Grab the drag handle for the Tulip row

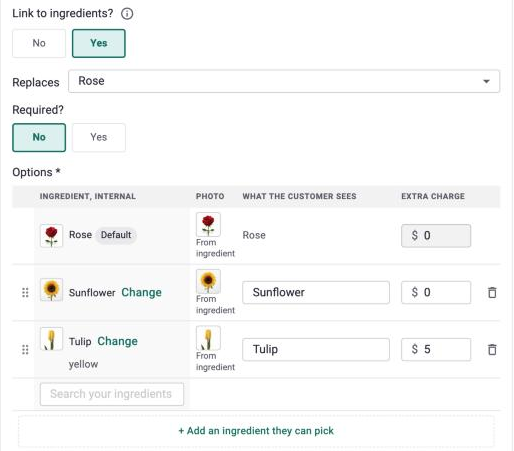coord(25,350)
